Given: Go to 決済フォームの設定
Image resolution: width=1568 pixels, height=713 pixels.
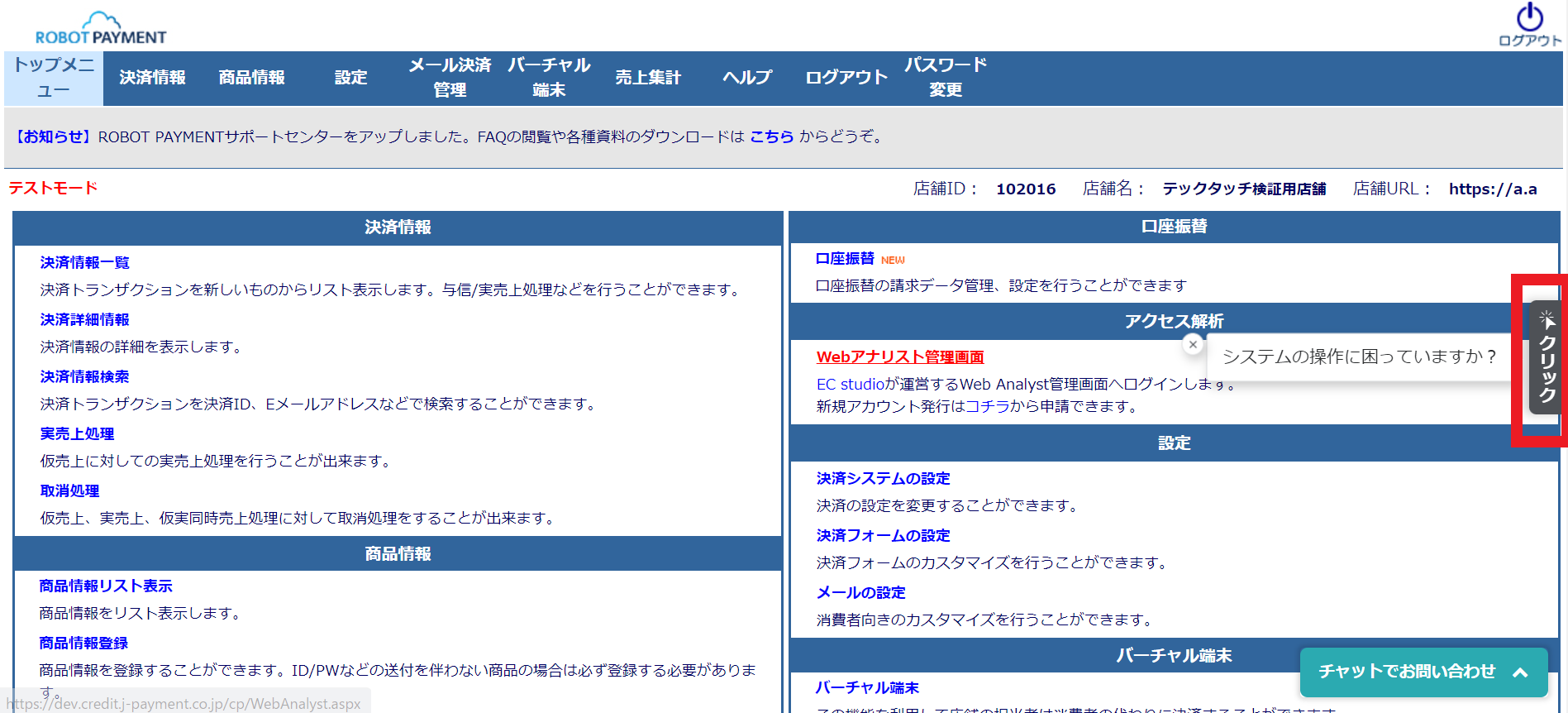Looking at the screenshot, I should coord(883,535).
